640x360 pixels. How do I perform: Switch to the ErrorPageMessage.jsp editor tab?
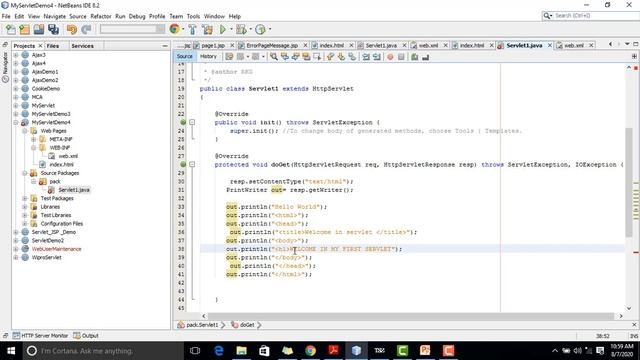click(x=272, y=45)
